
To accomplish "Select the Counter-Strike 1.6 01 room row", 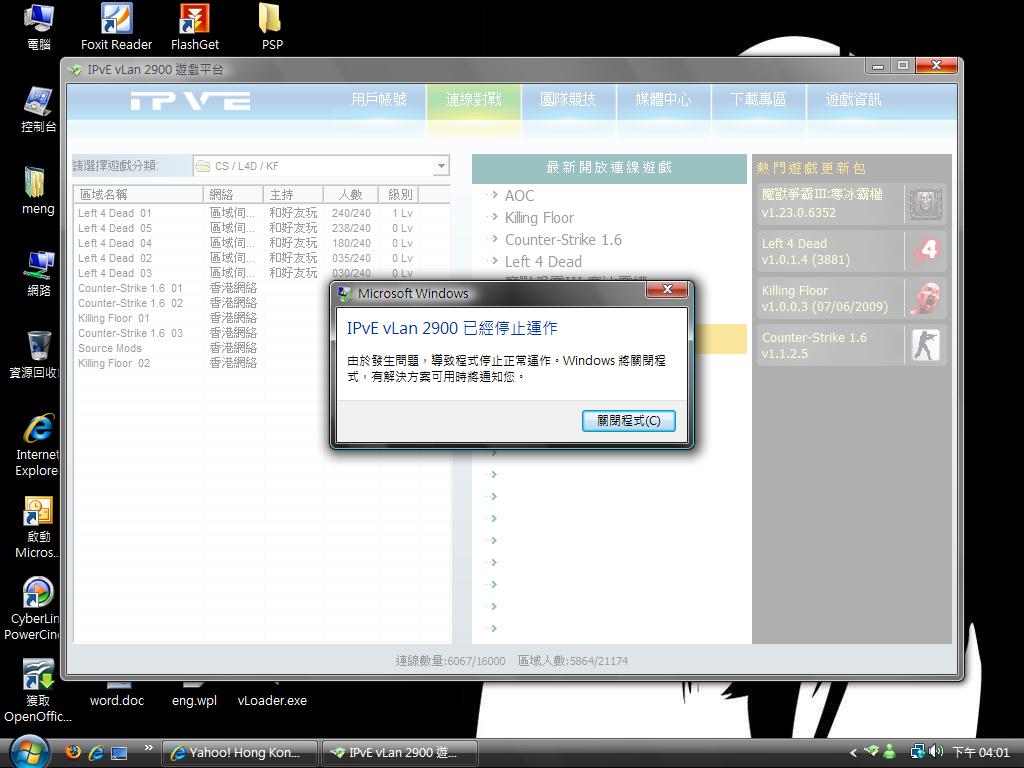I will tap(202, 288).
